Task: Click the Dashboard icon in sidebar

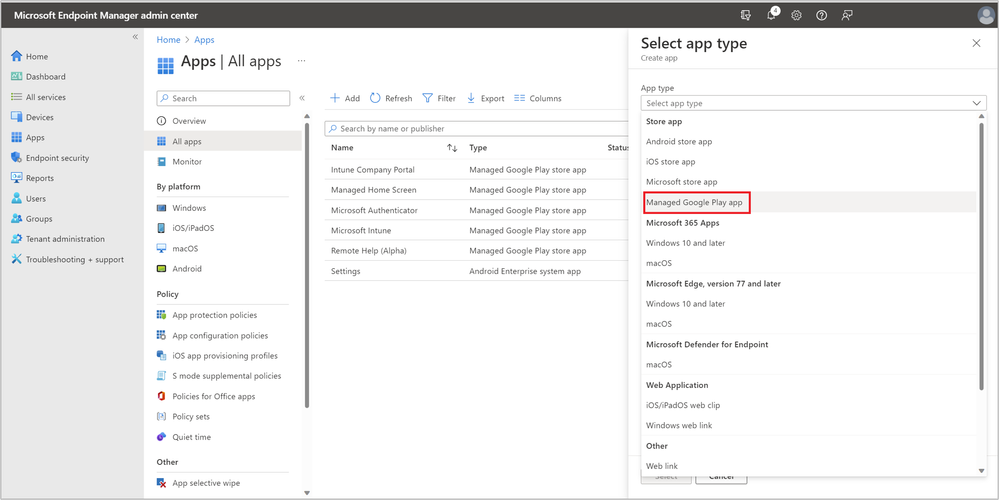Action: pos(17,76)
